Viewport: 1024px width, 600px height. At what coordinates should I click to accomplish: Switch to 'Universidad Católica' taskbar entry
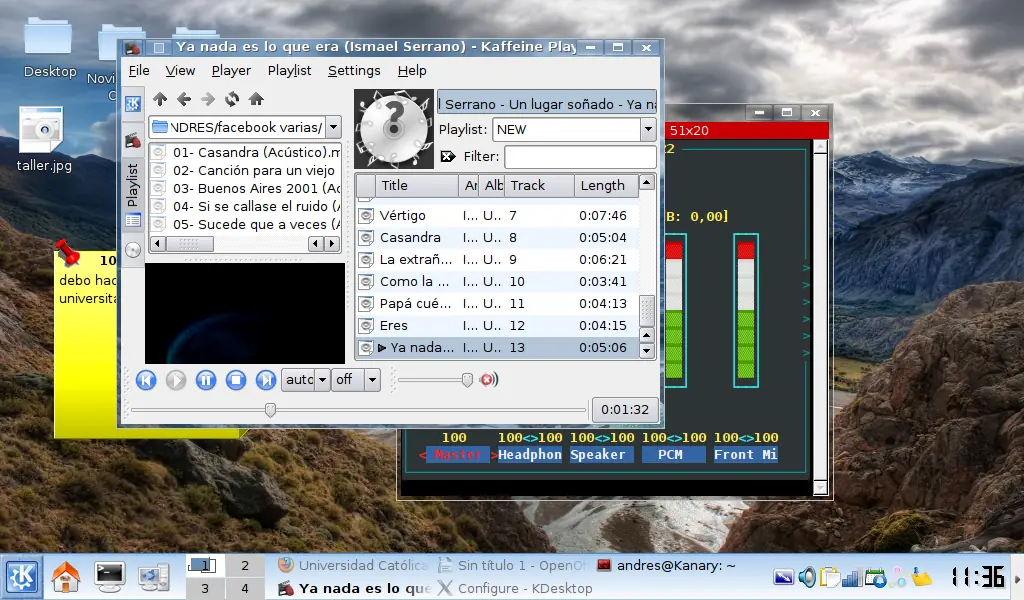click(353, 565)
